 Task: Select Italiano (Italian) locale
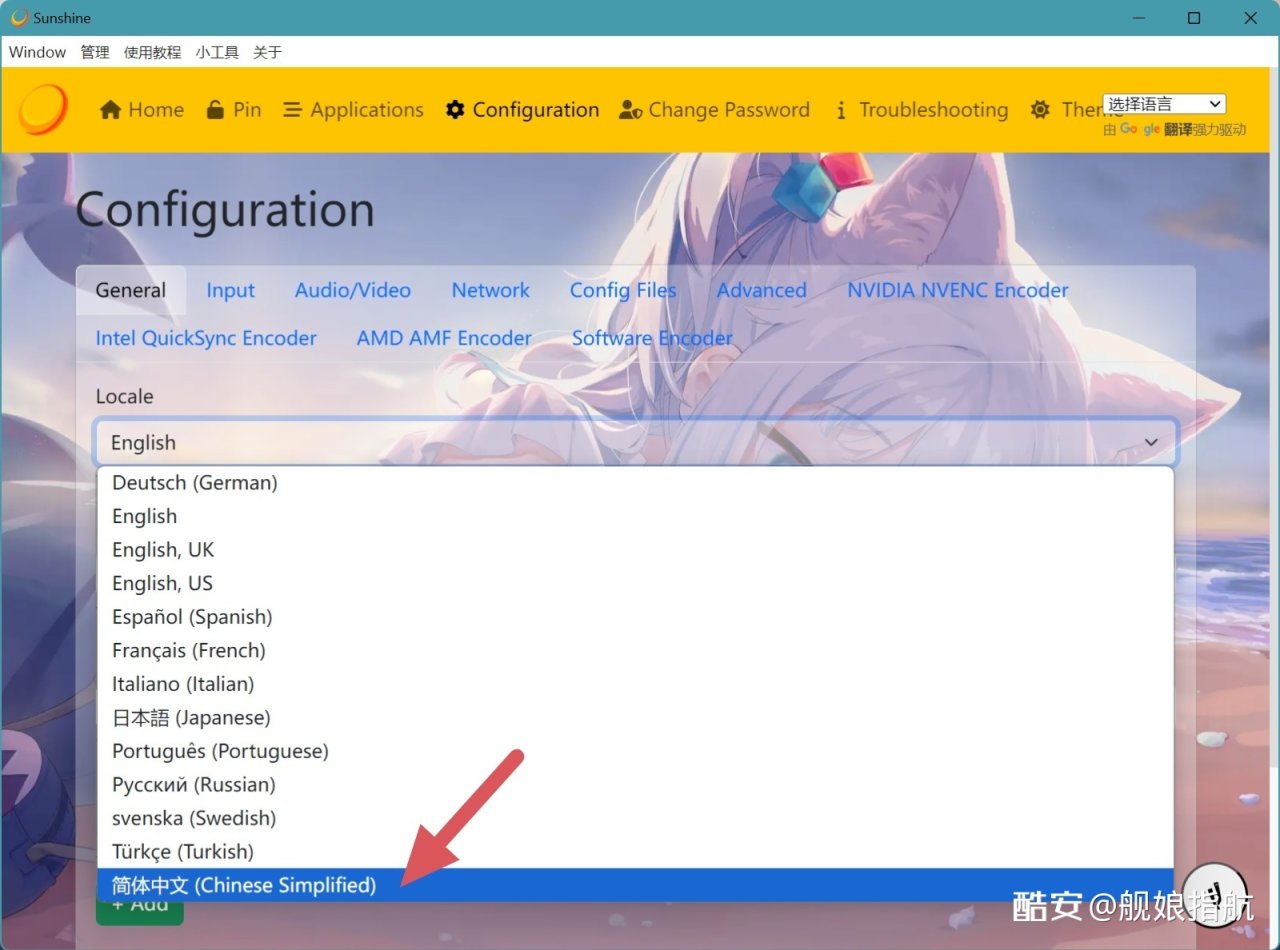pos(635,684)
